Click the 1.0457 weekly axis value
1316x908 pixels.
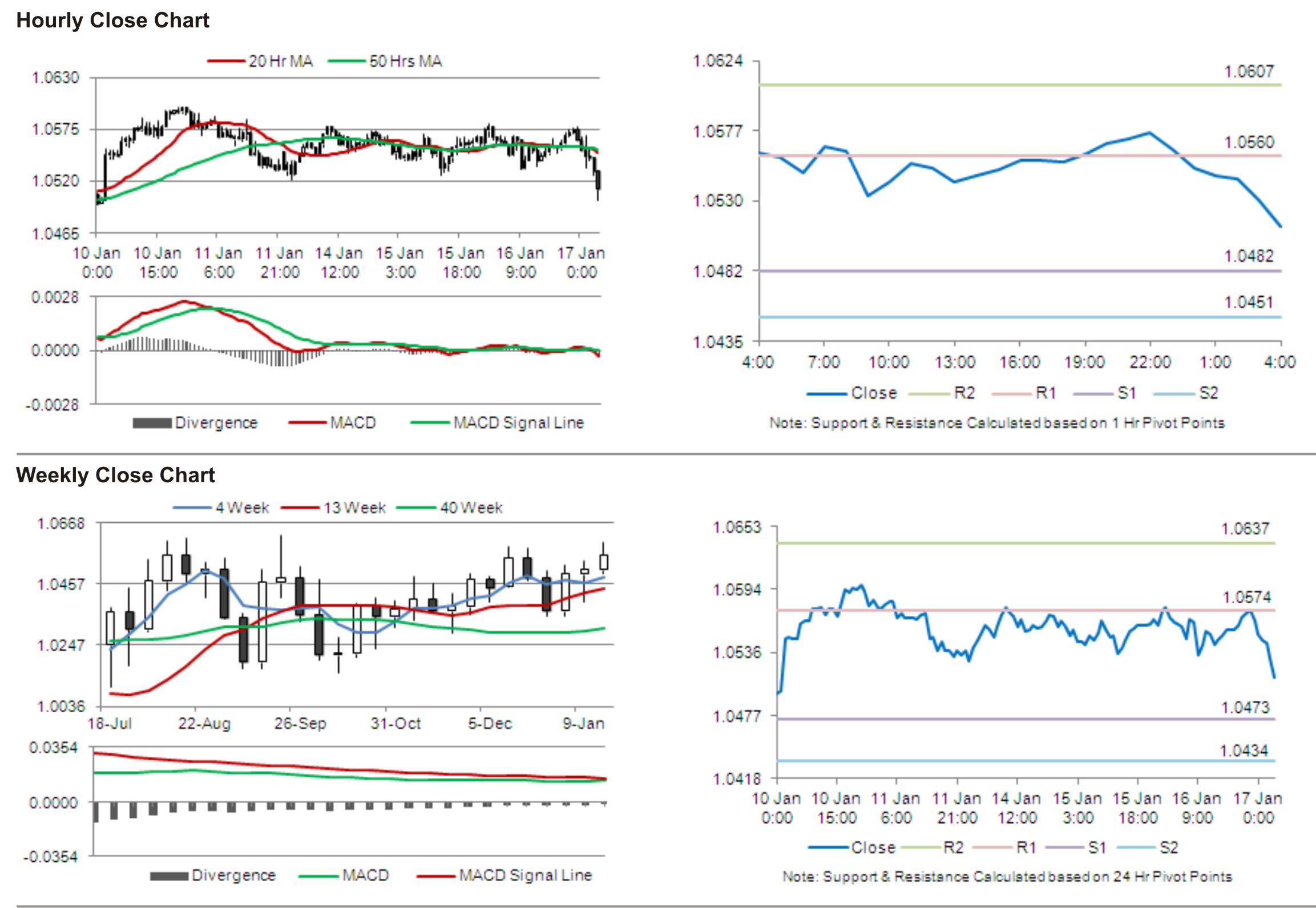coord(60,584)
